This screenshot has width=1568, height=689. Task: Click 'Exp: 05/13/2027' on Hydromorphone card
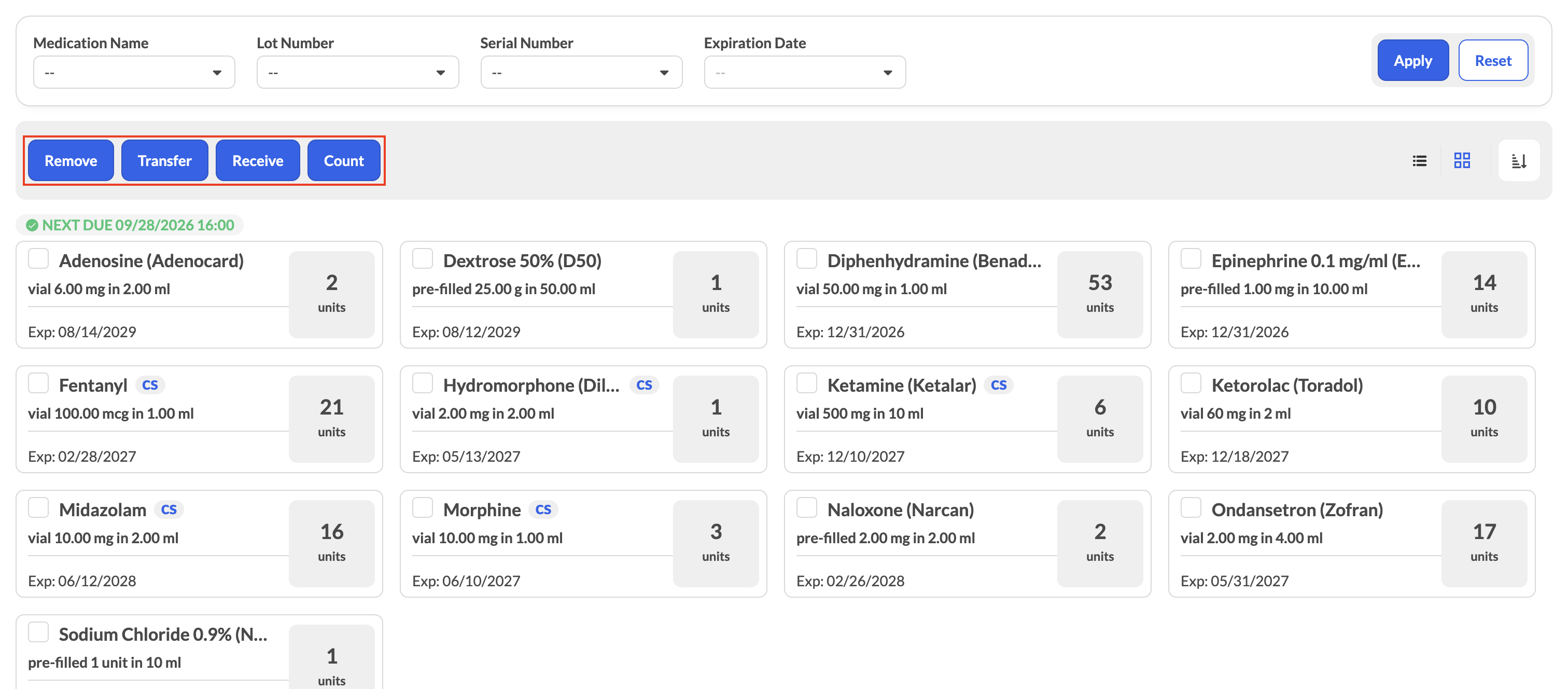[x=466, y=456]
